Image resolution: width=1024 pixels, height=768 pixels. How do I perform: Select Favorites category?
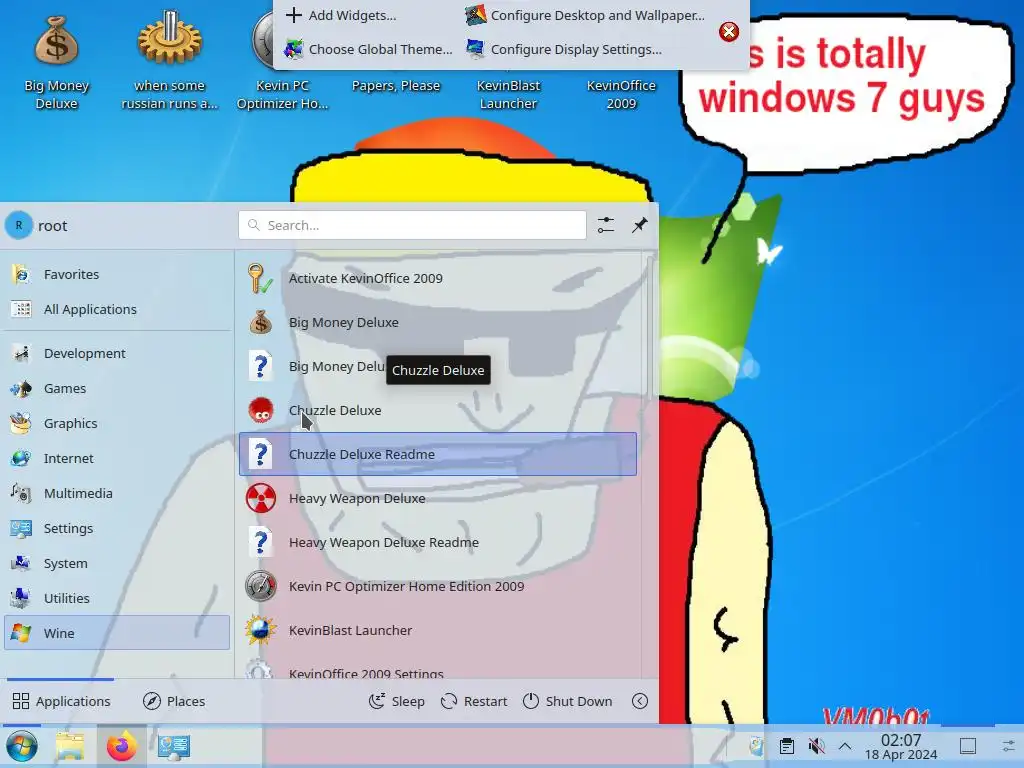point(117,274)
